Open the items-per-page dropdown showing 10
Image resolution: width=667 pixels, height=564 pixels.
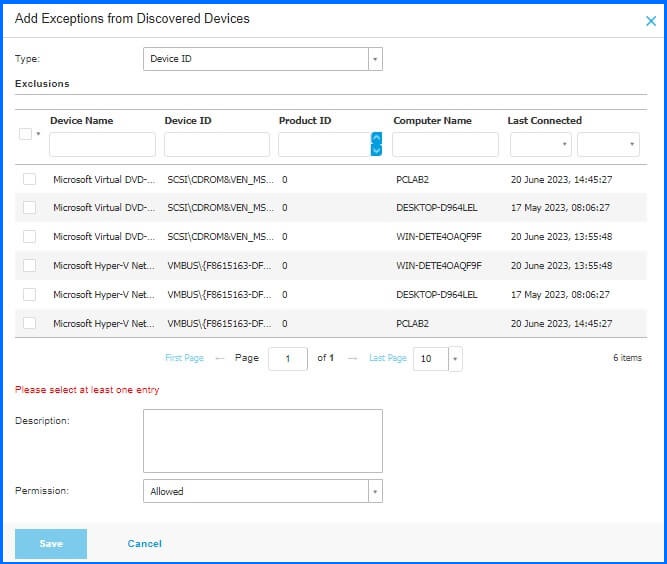438,359
